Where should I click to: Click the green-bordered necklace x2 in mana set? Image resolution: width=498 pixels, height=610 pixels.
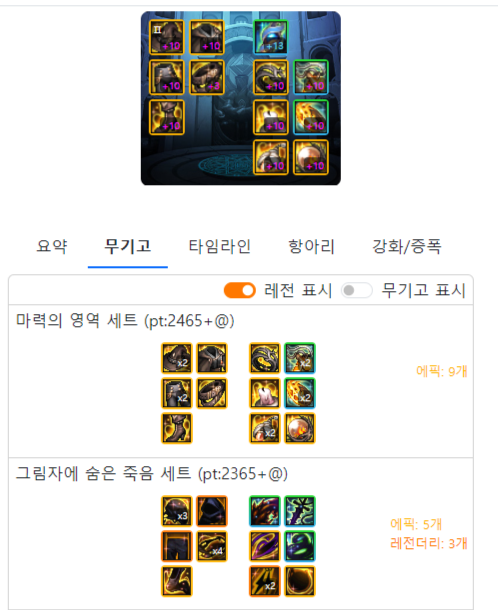(x=300, y=358)
